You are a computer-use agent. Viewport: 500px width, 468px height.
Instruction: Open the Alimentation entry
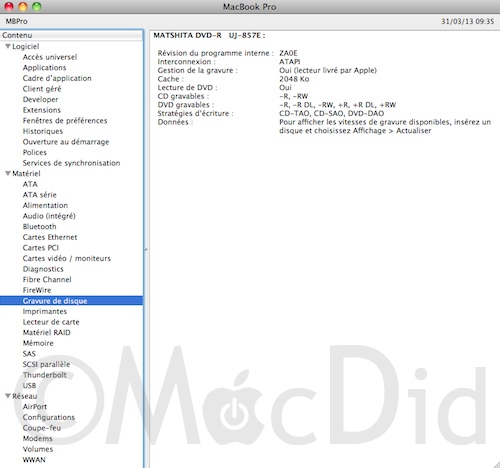(x=45, y=205)
